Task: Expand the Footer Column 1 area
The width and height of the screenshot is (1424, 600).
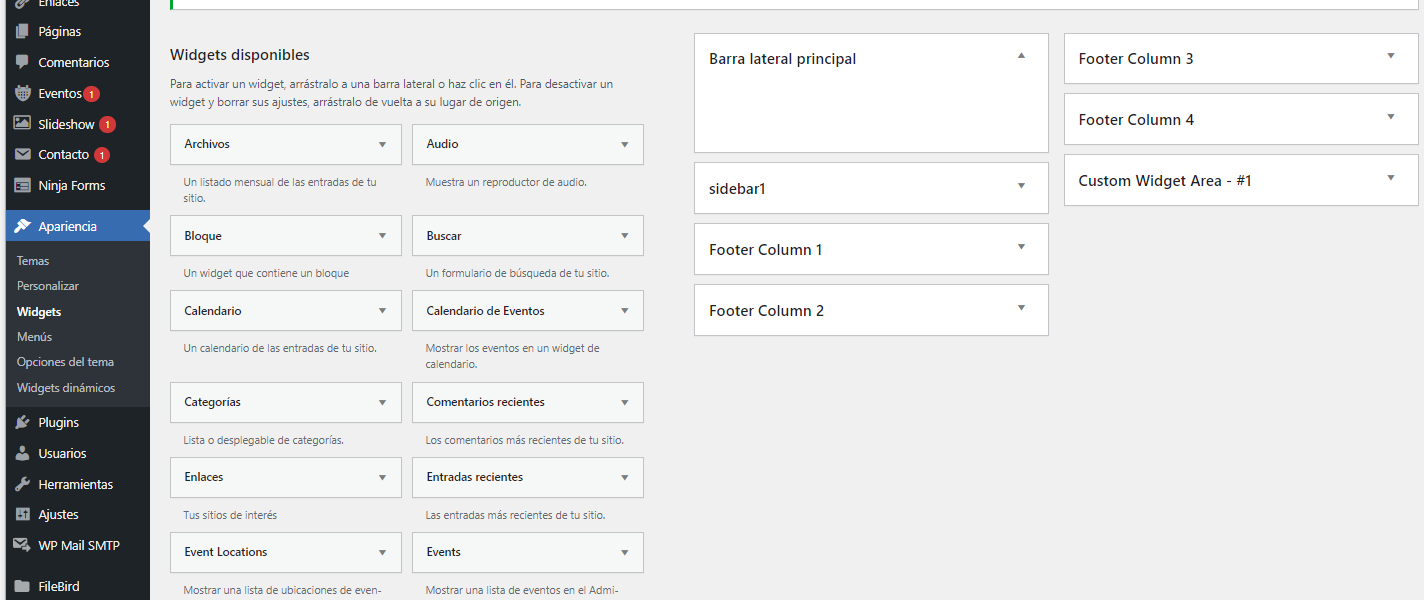Action: click(x=1021, y=247)
